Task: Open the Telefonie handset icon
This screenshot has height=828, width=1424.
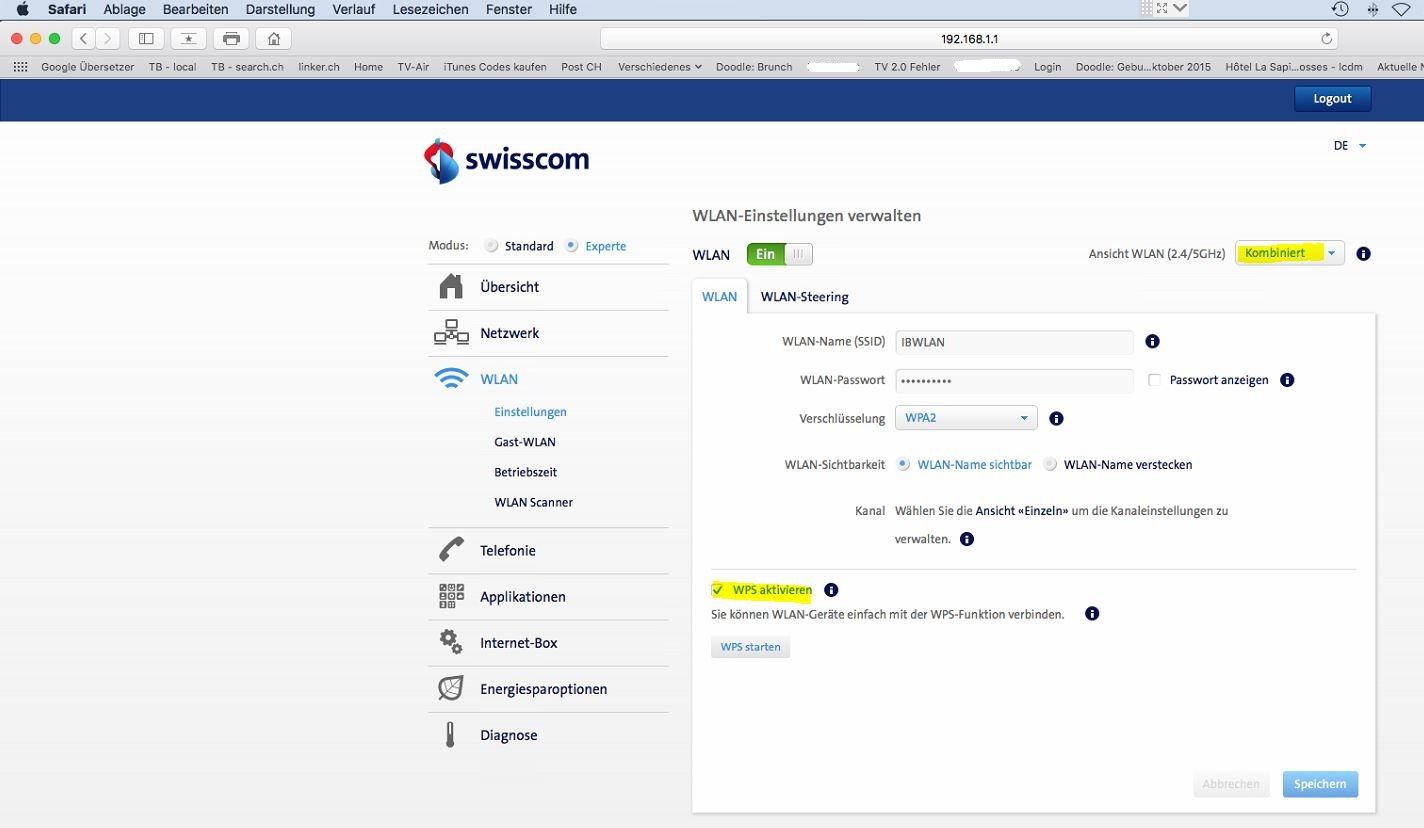Action: click(451, 550)
